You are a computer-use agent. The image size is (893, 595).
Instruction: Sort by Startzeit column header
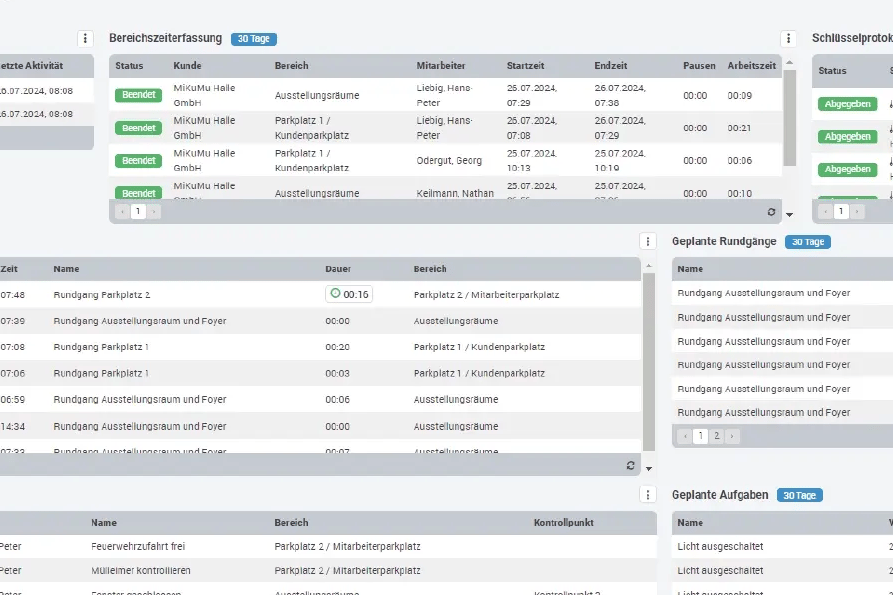pos(525,65)
